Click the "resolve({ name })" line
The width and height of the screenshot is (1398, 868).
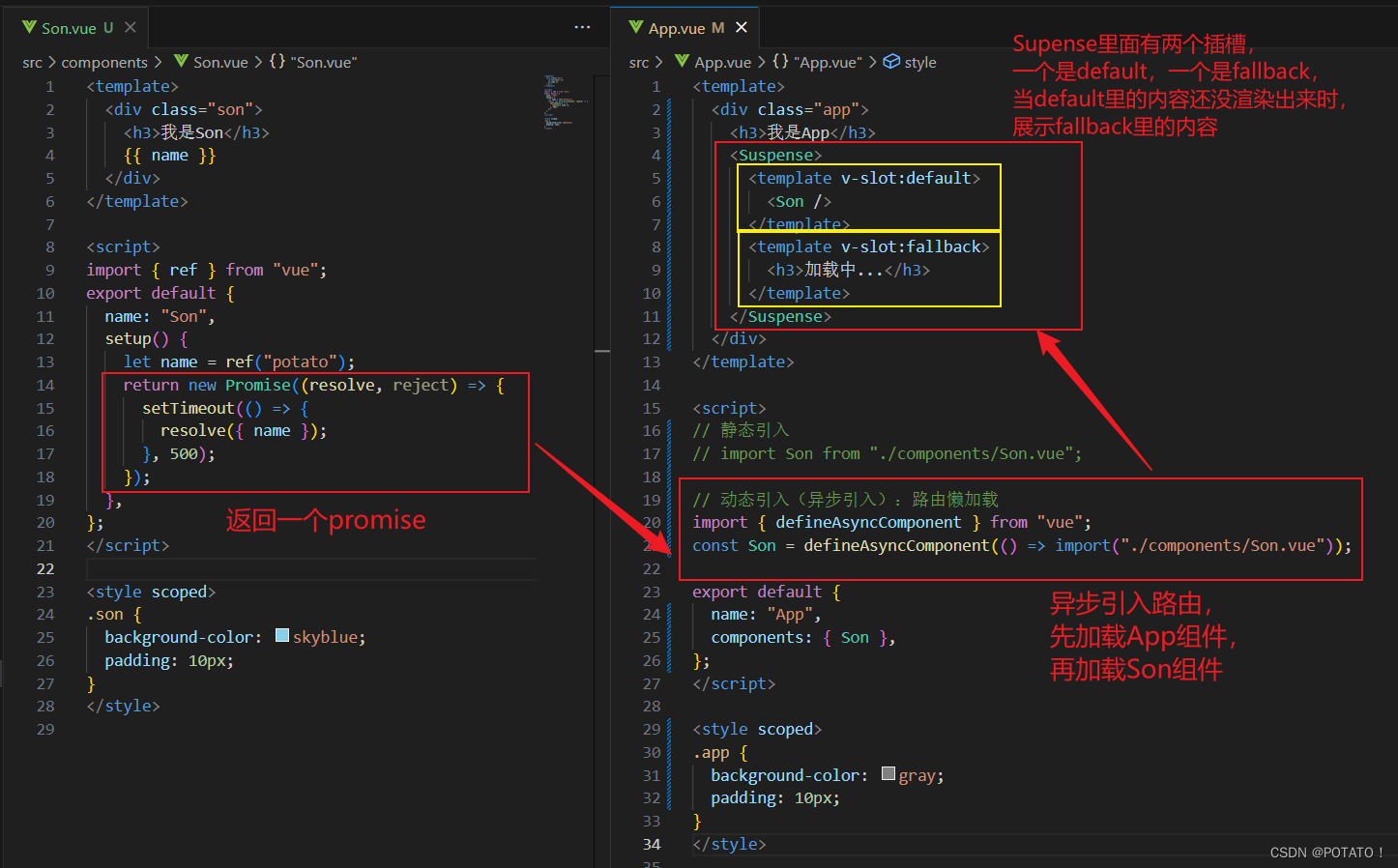[x=244, y=430]
